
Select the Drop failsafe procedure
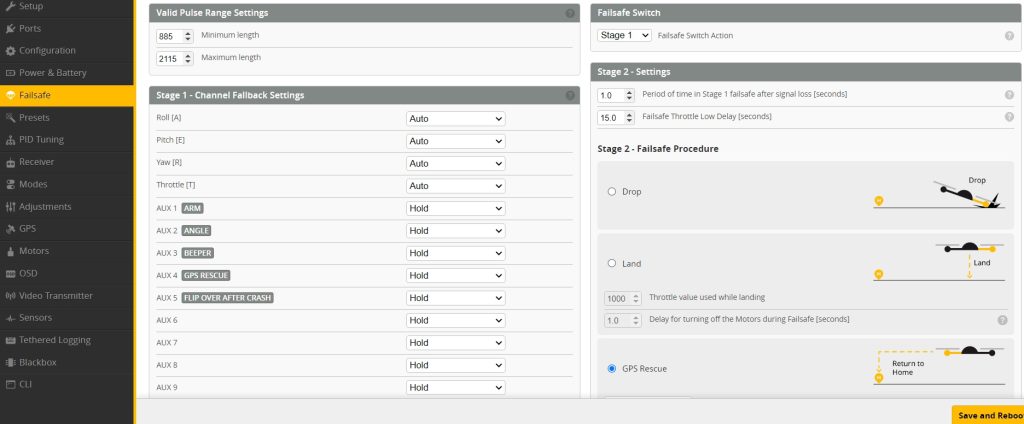pyautogui.click(x=612, y=191)
